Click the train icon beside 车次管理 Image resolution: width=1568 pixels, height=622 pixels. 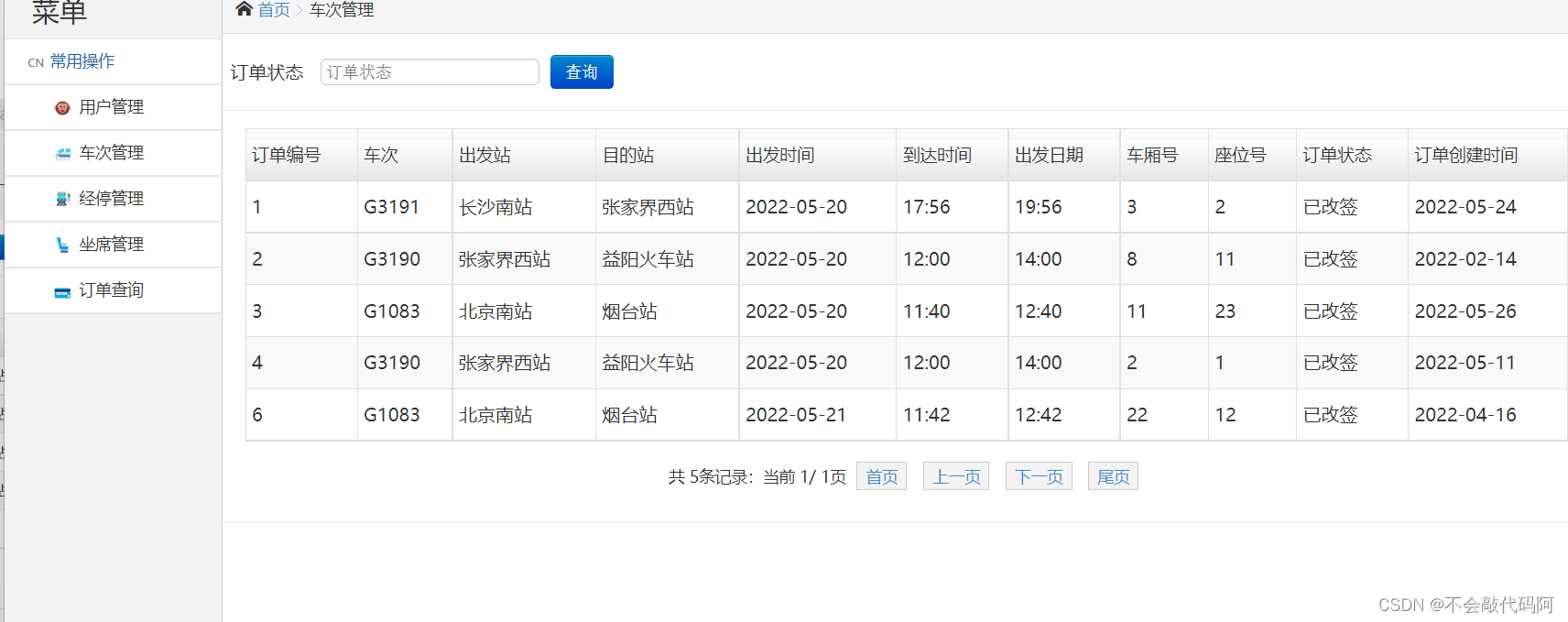[62, 154]
